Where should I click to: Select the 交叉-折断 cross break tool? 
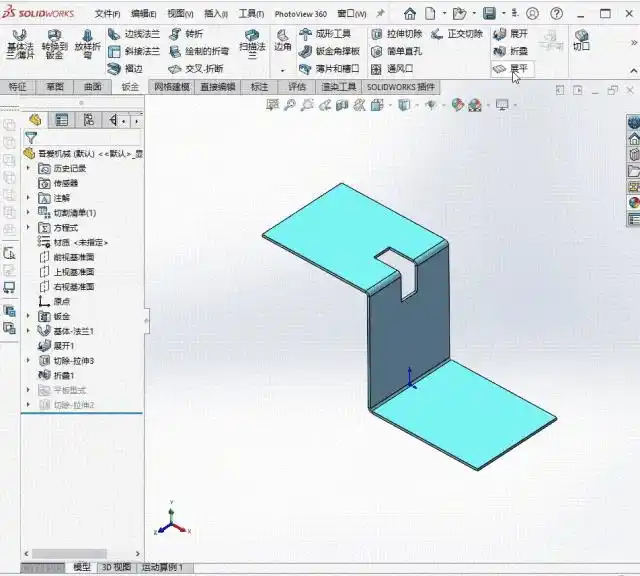[x=196, y=69]
